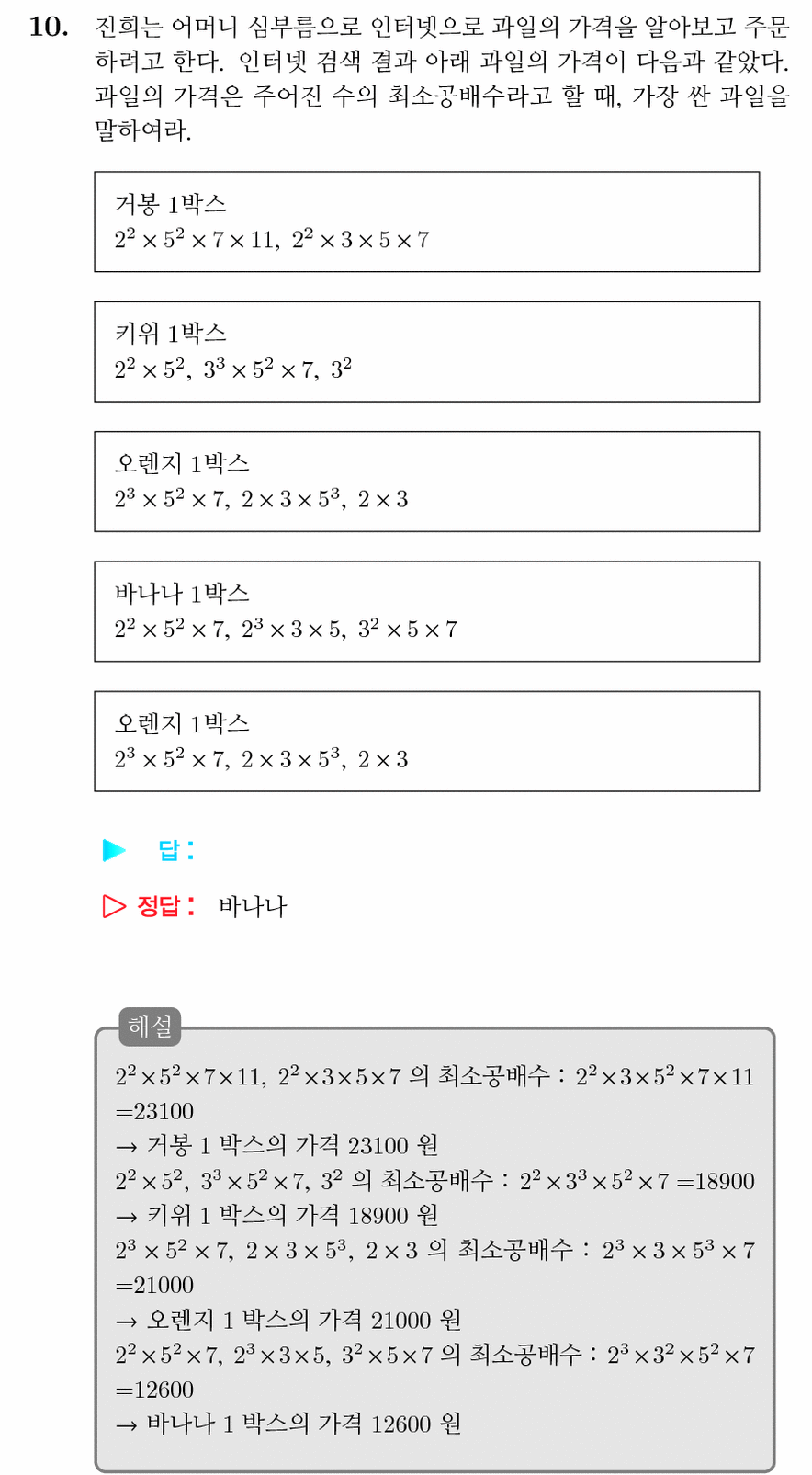812x1475 pixels.
Task: Select the answer text 바나나
Action: 253,907
